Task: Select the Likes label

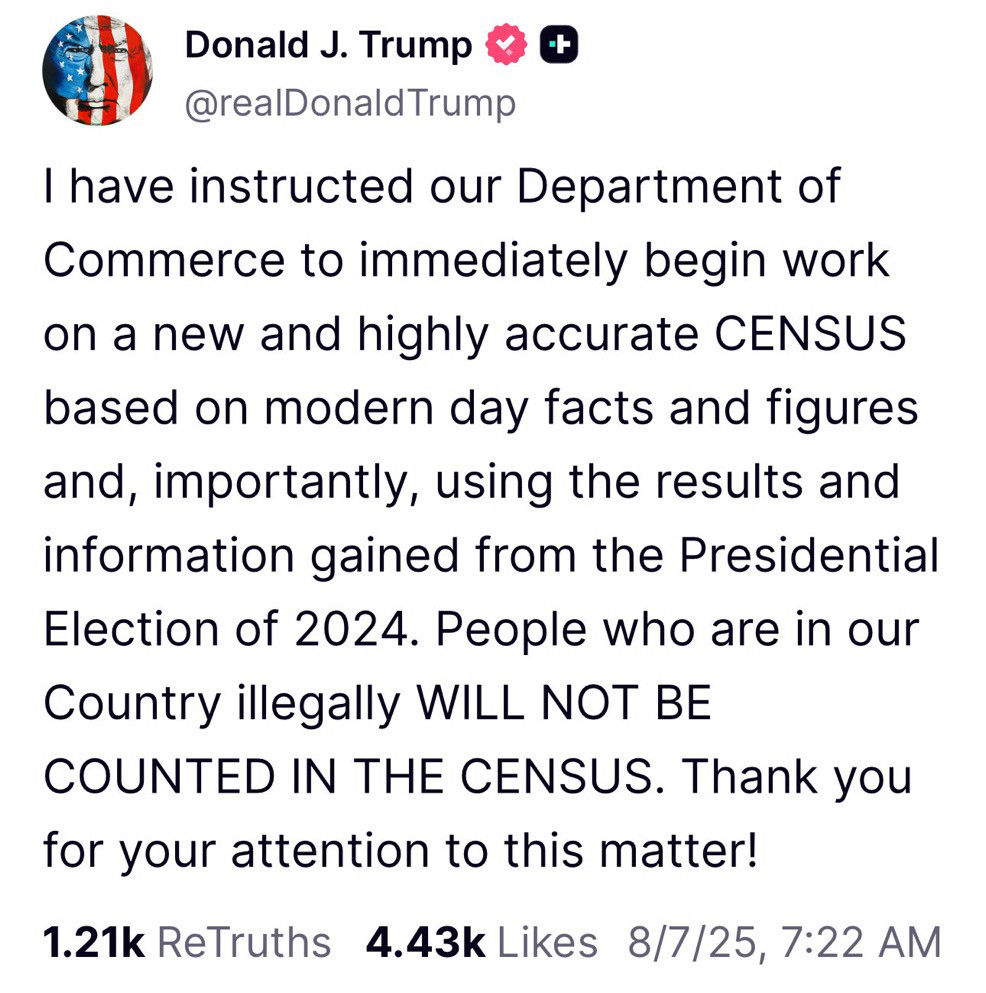Action: coord(546,942)
